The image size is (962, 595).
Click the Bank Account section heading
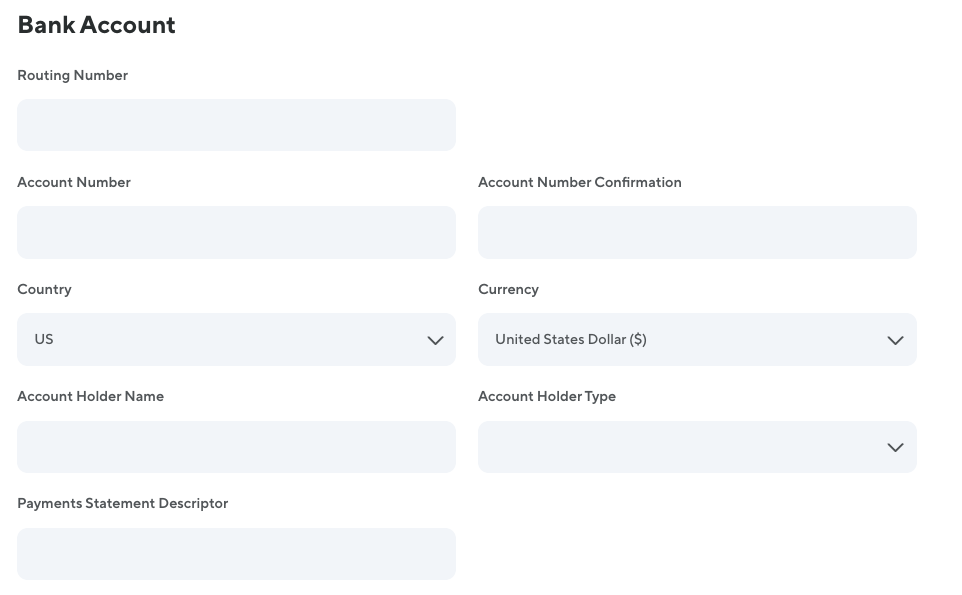click(96, 25)
